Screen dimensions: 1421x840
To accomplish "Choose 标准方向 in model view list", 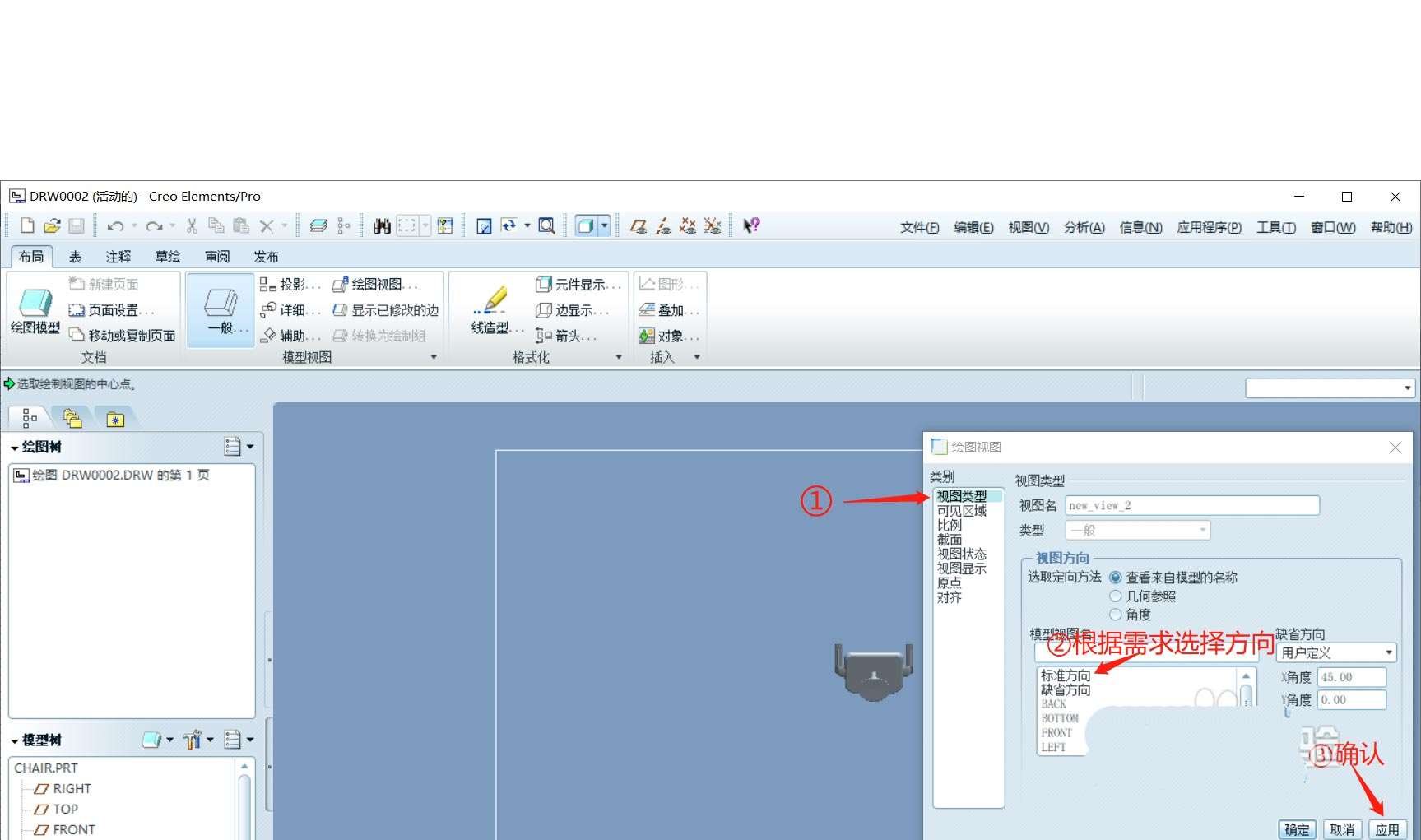I will click(x=1066, y=675).
